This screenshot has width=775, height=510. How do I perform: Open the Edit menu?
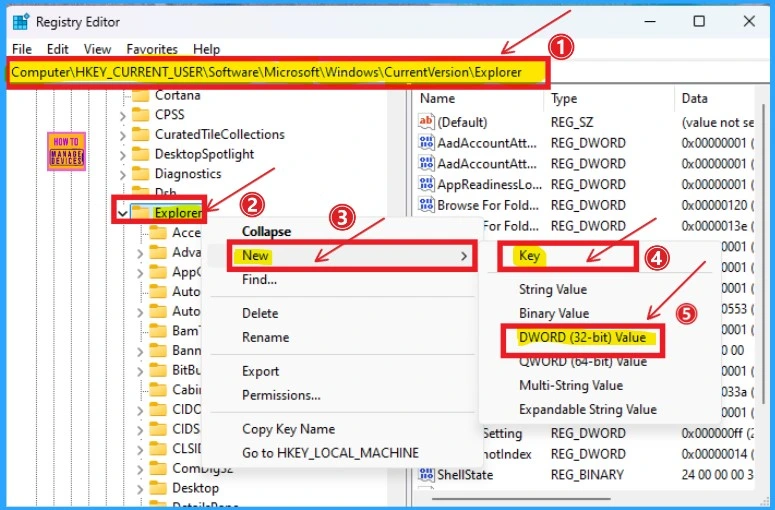coord(57,49)
